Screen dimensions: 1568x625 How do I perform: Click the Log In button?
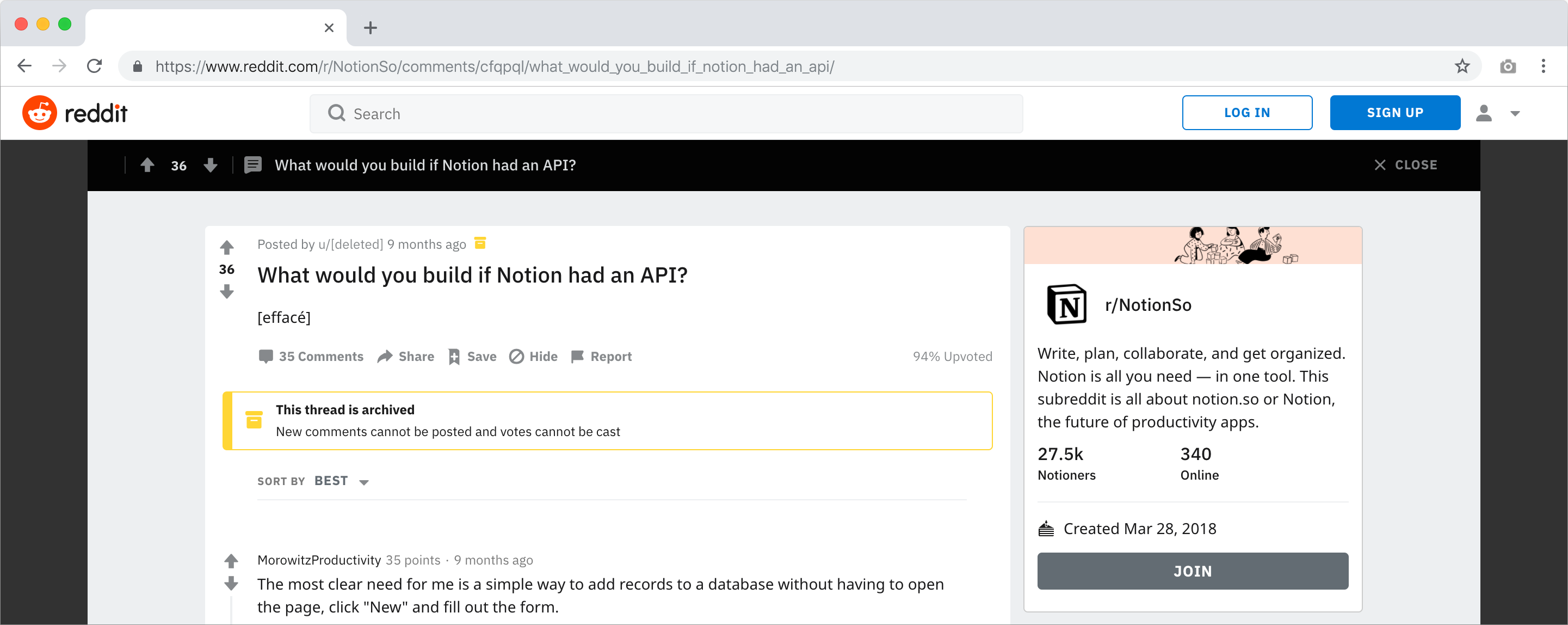coord(1247,113)
